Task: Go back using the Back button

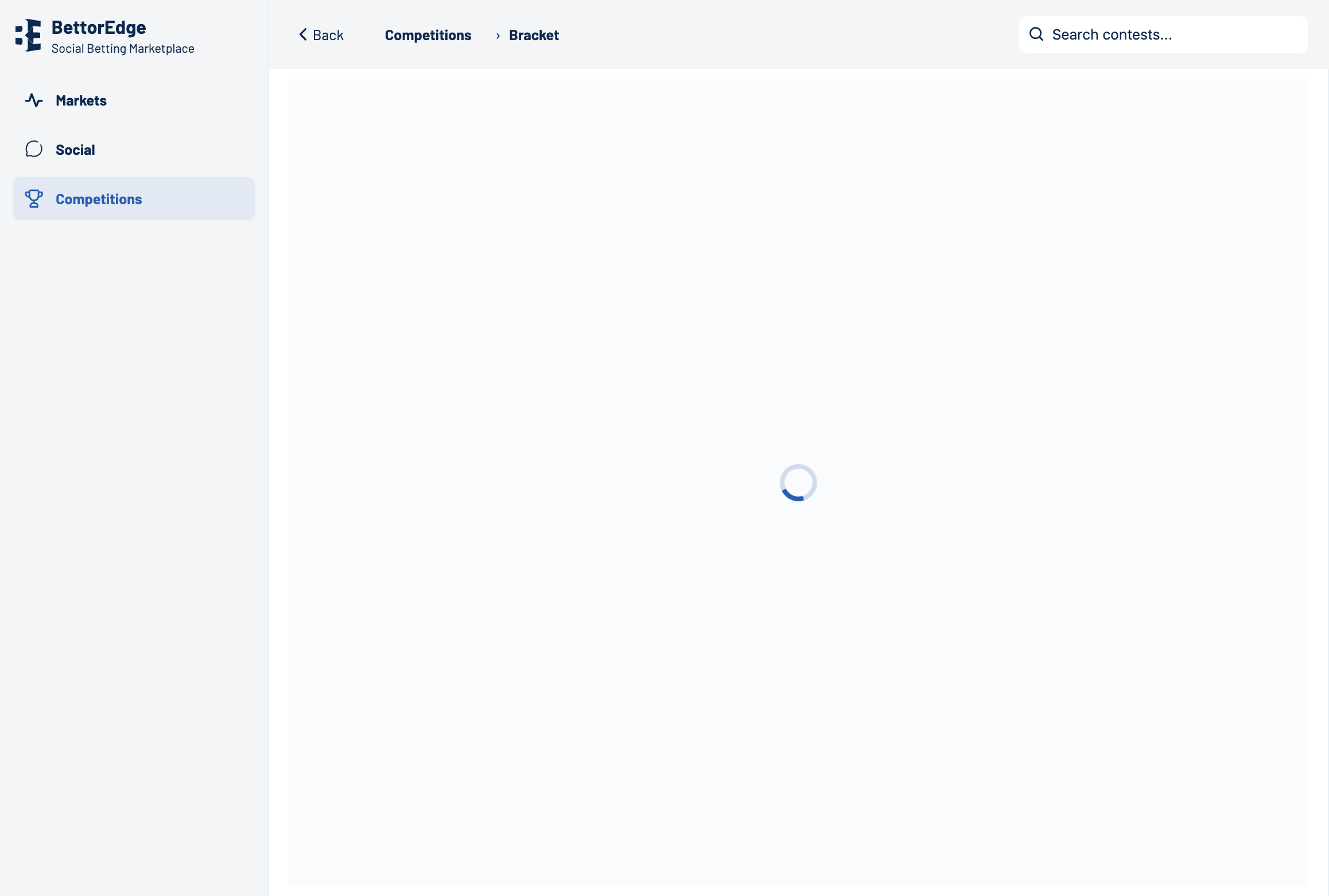Action: (x=321, y=35)
